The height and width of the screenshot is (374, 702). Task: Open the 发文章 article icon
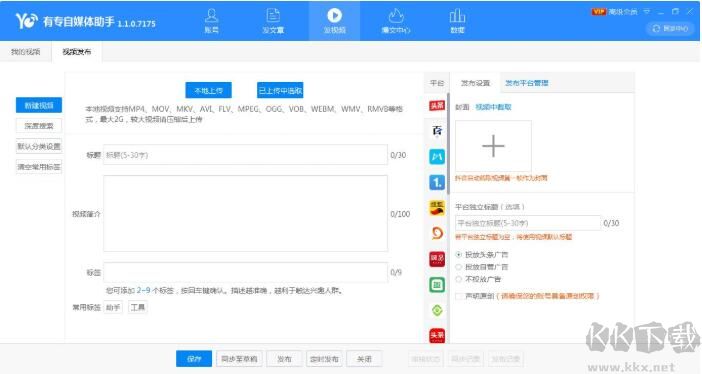273,21
